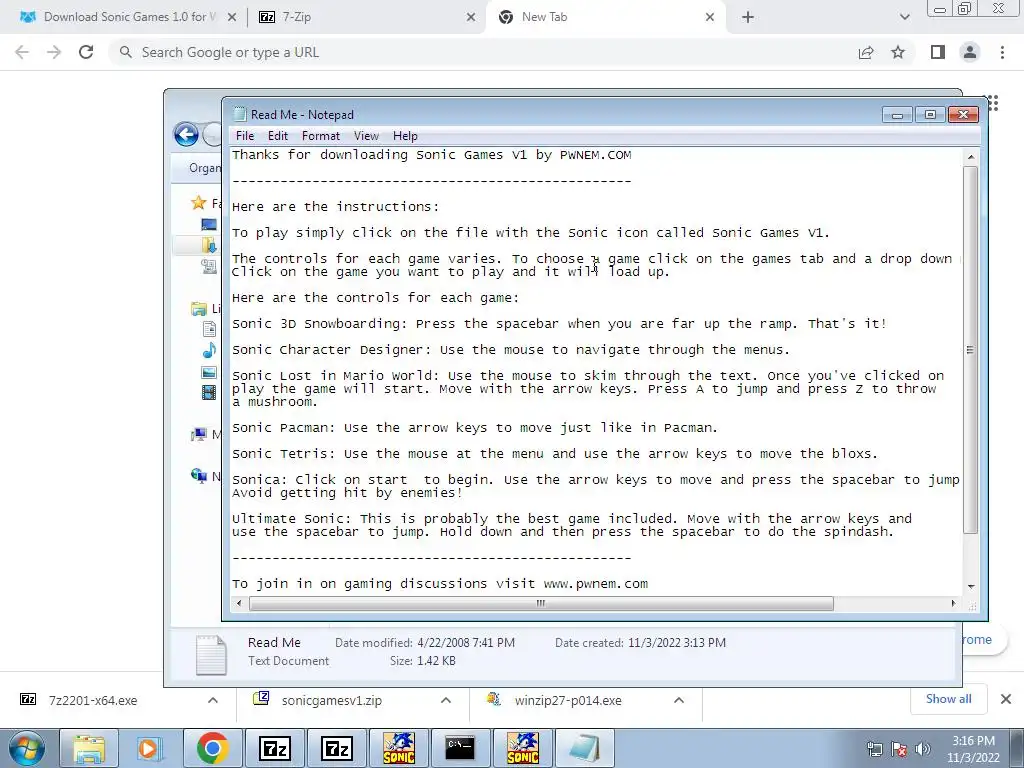Viewport: 1024px width, 768px height.
Task: Select the Downloads folder in Explorer sidebar
Action: 209,246
